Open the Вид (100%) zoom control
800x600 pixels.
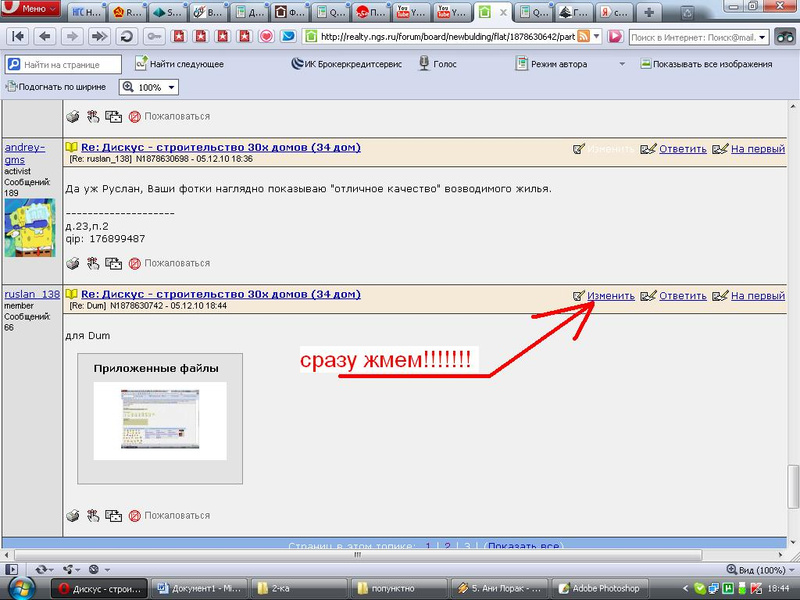pos(760,570)
